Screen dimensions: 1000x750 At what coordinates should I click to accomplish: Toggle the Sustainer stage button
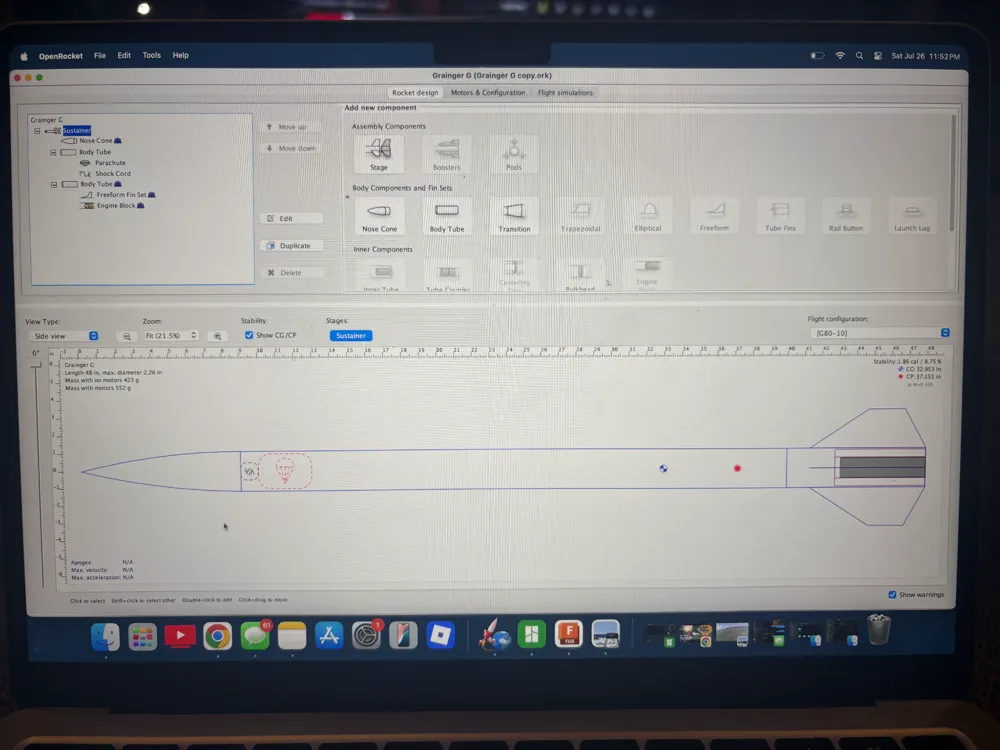point(351,335)
